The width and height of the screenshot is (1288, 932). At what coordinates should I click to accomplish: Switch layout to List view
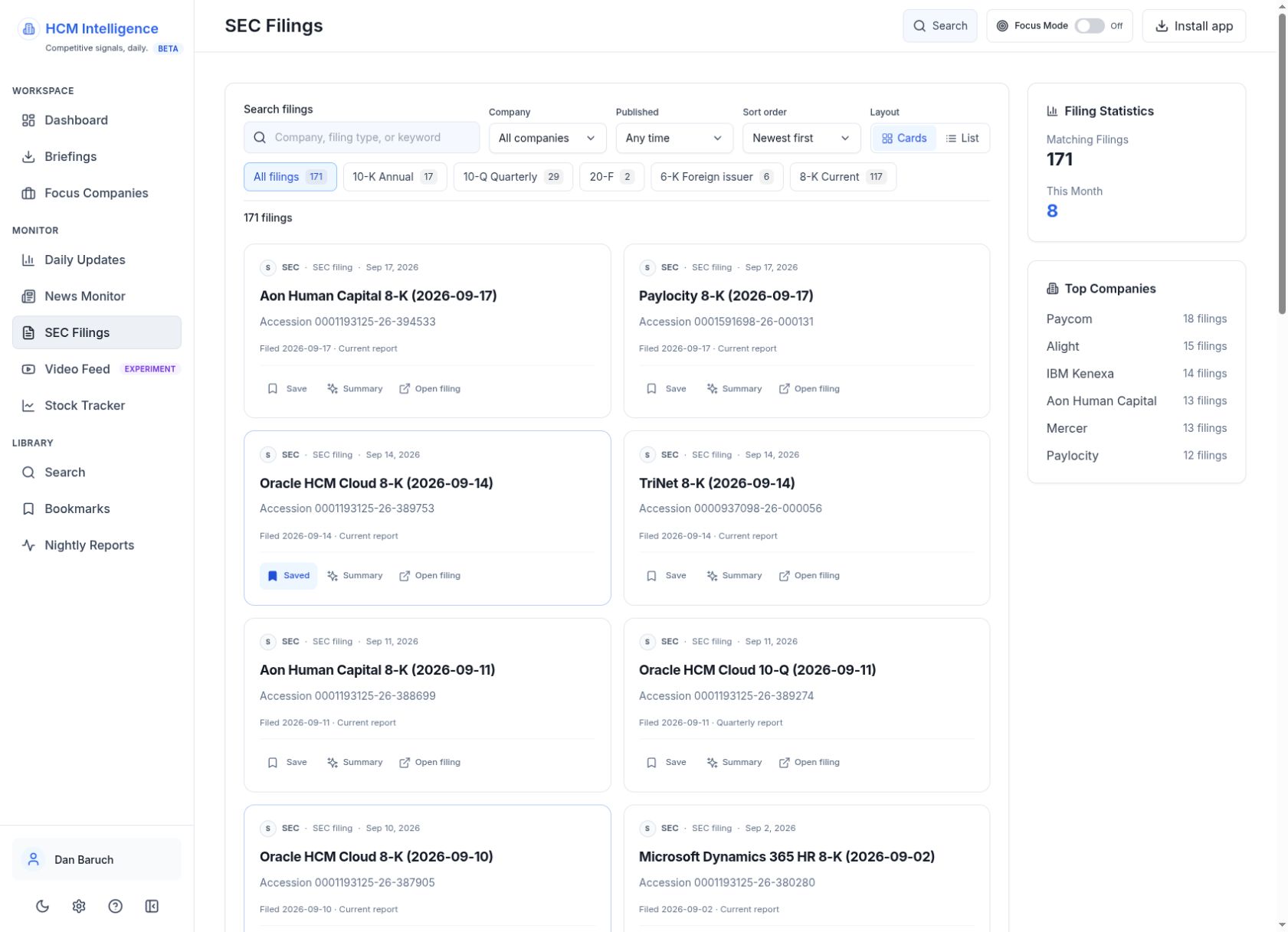pyautogui.click(x=962, y=138)
